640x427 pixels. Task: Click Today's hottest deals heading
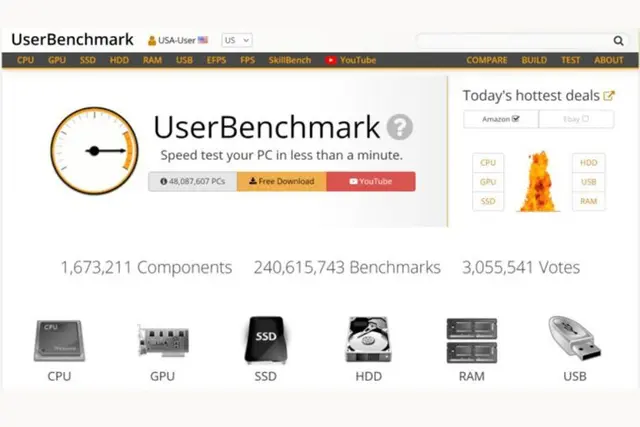click(531, 96)
